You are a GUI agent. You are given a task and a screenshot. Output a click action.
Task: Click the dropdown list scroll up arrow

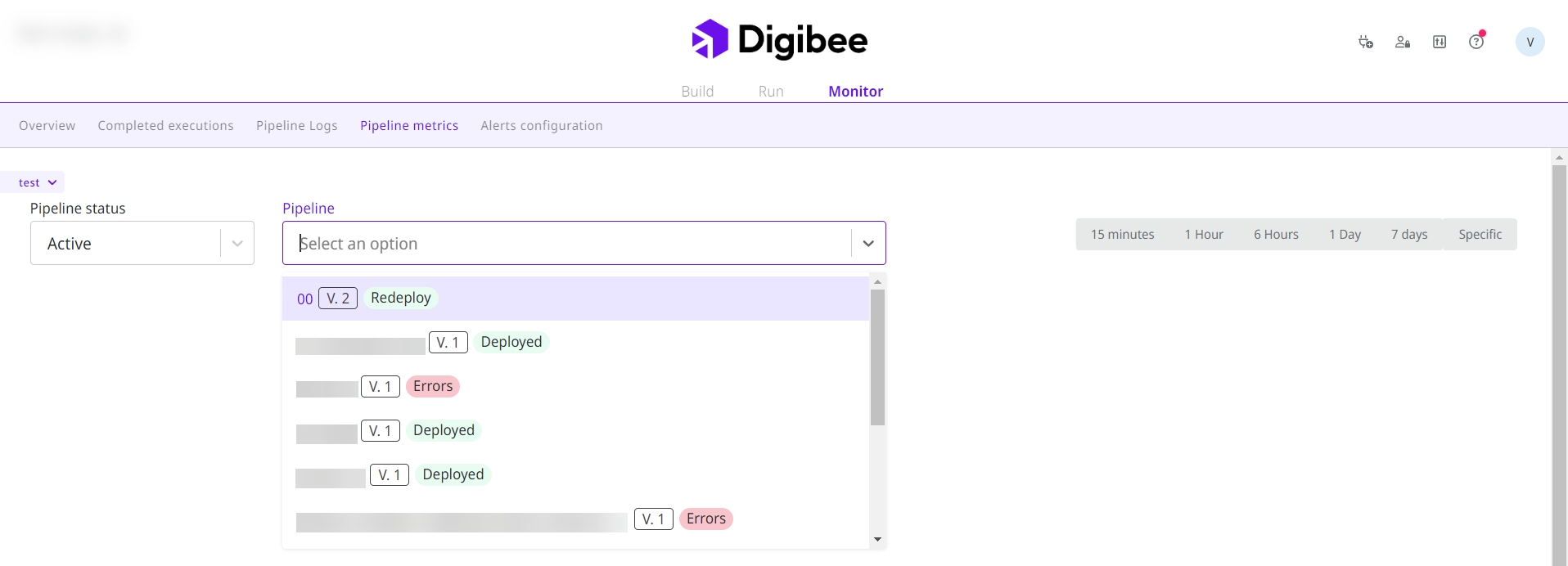[877, 282]
